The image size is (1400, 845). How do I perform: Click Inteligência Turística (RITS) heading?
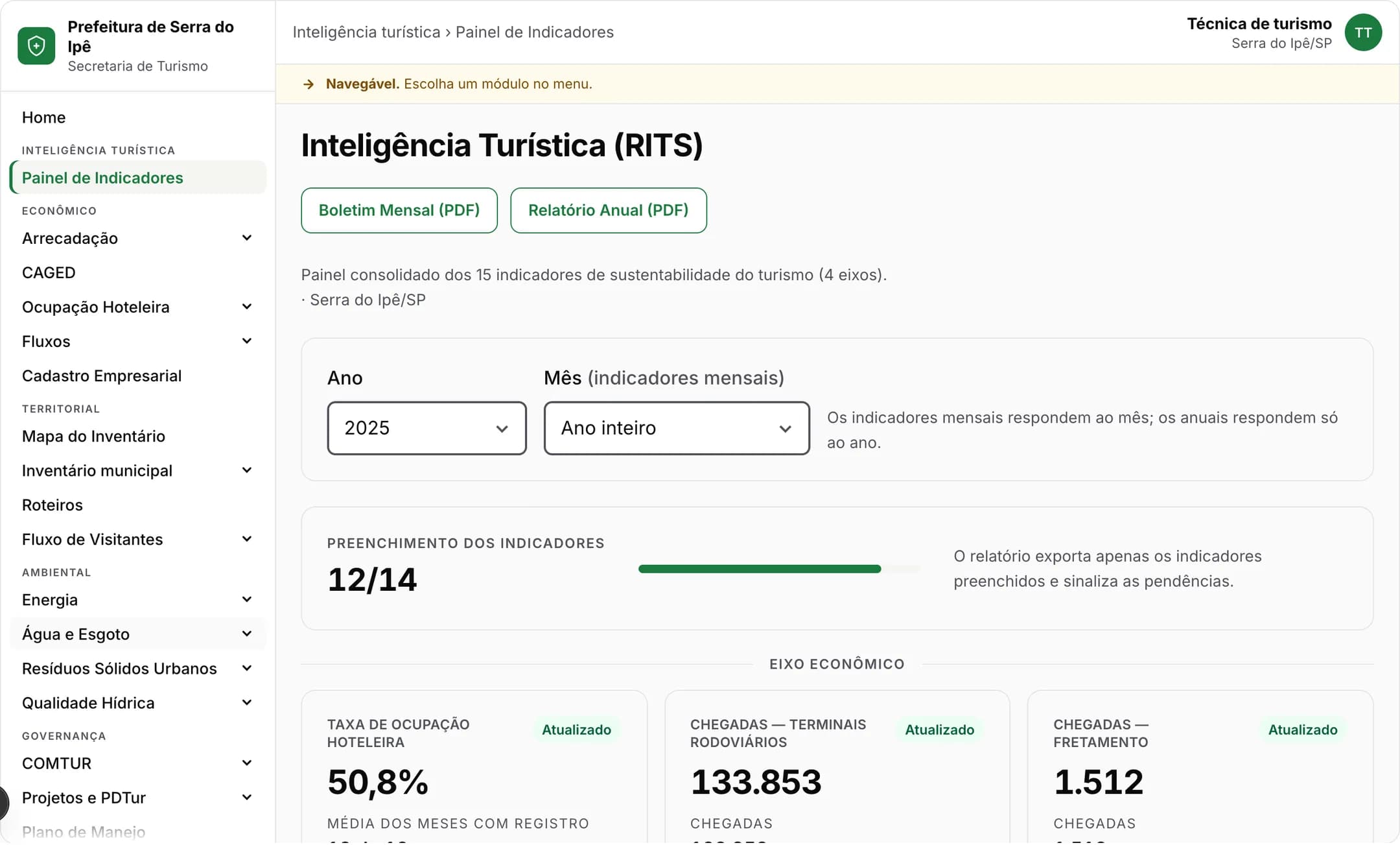[x=502, y=145]
